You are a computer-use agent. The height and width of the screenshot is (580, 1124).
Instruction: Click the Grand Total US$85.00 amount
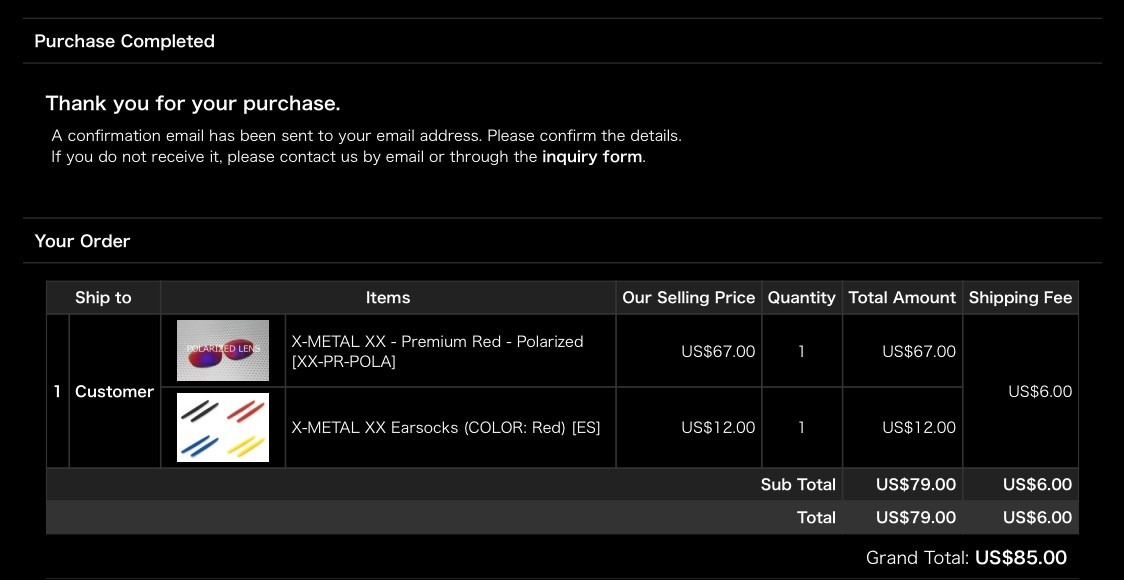click(x=1020, y=558)
